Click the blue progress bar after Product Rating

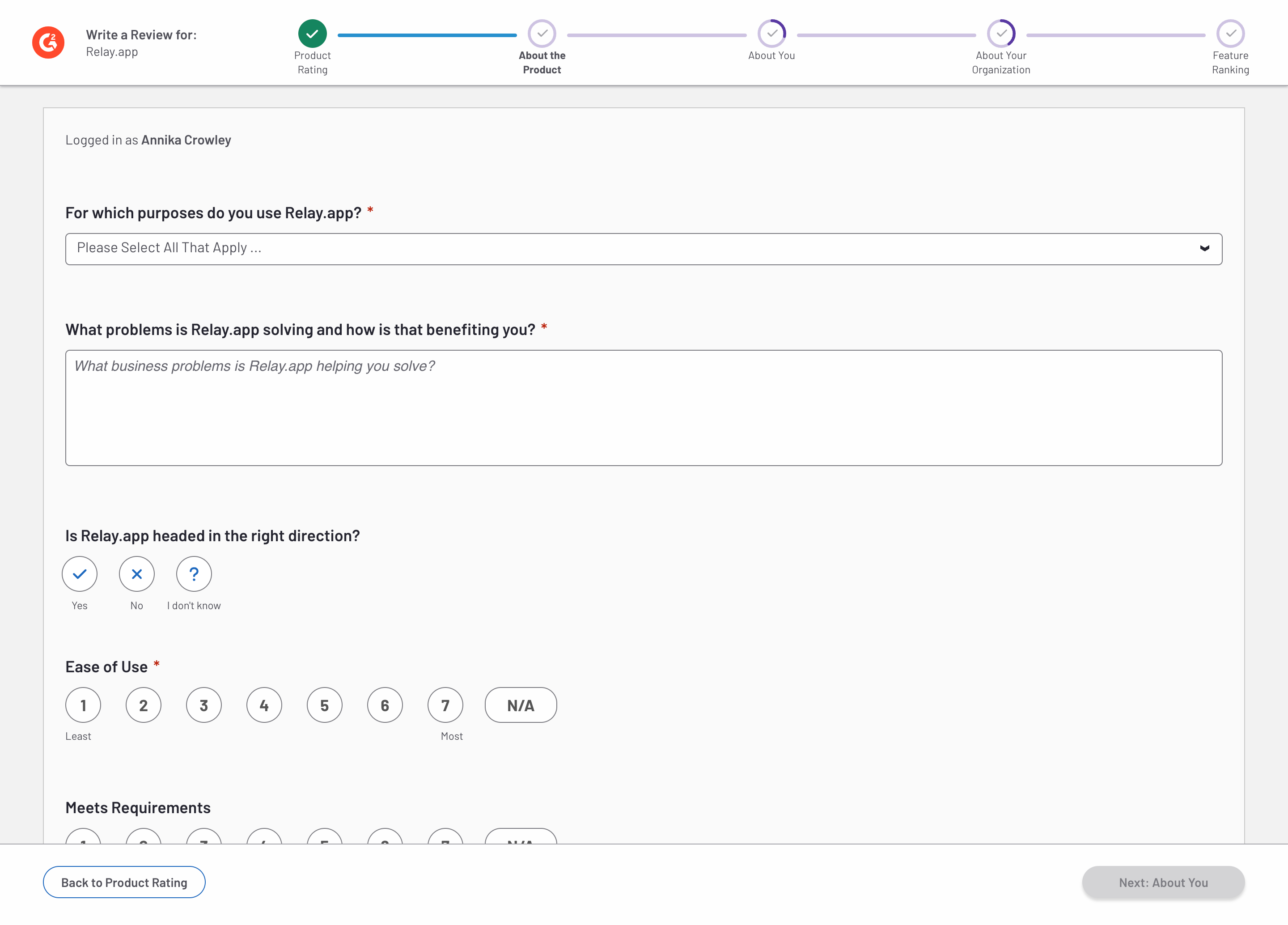coord(427,35)
